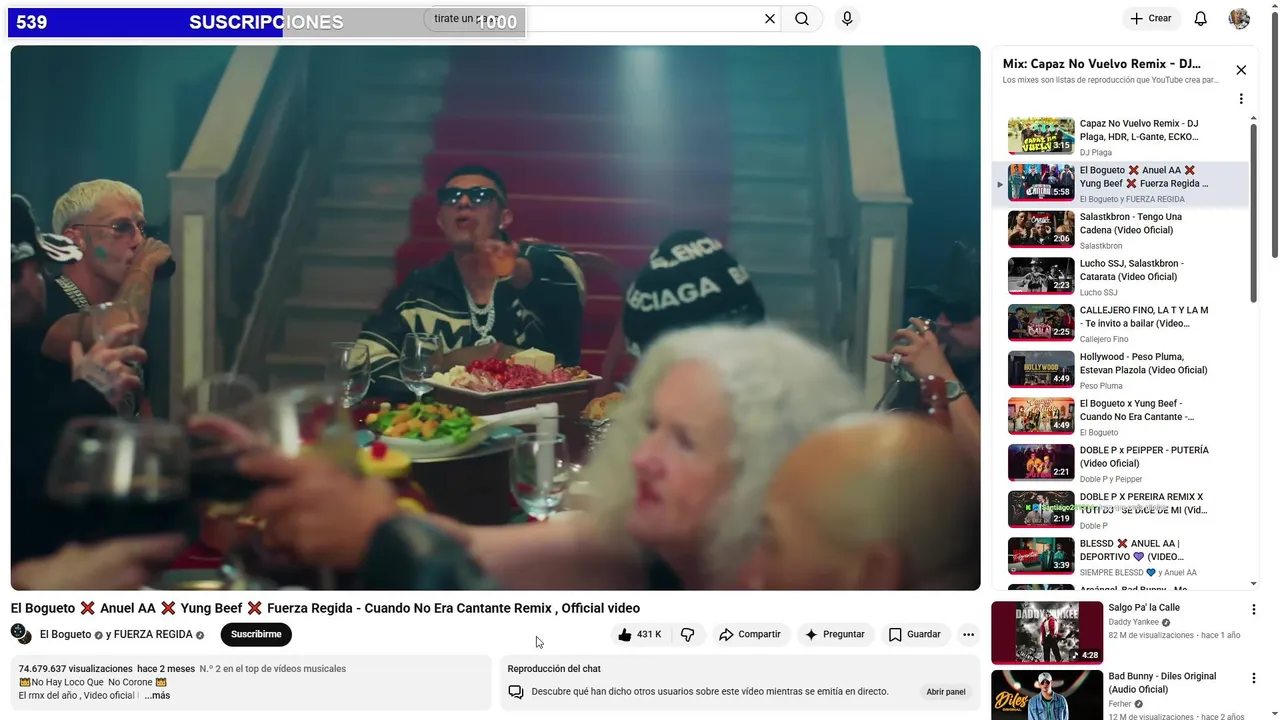Open the chat replay with Abrir panel

[946, 692]
